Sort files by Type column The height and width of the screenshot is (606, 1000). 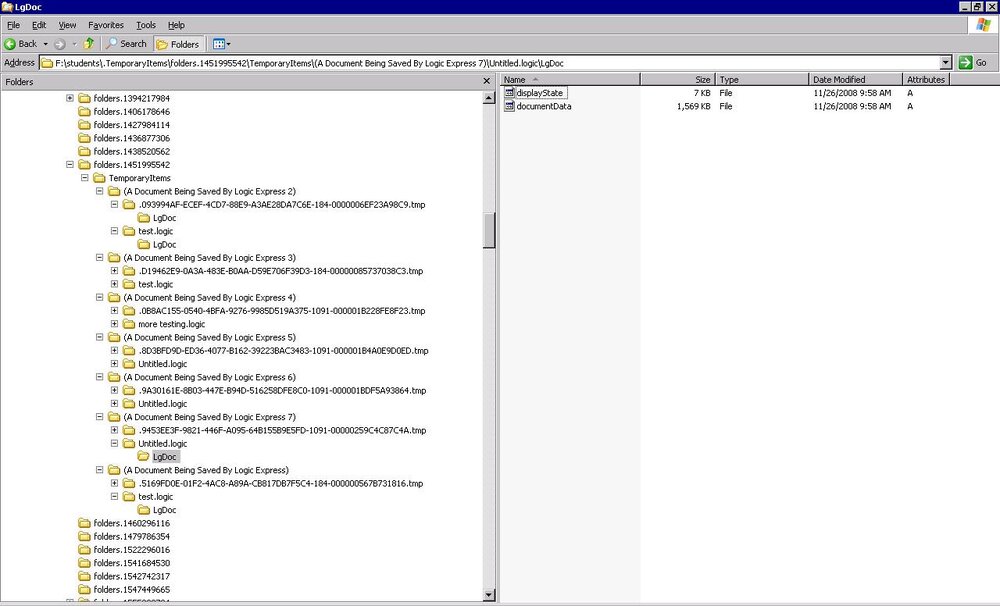[x=761, y=79]
